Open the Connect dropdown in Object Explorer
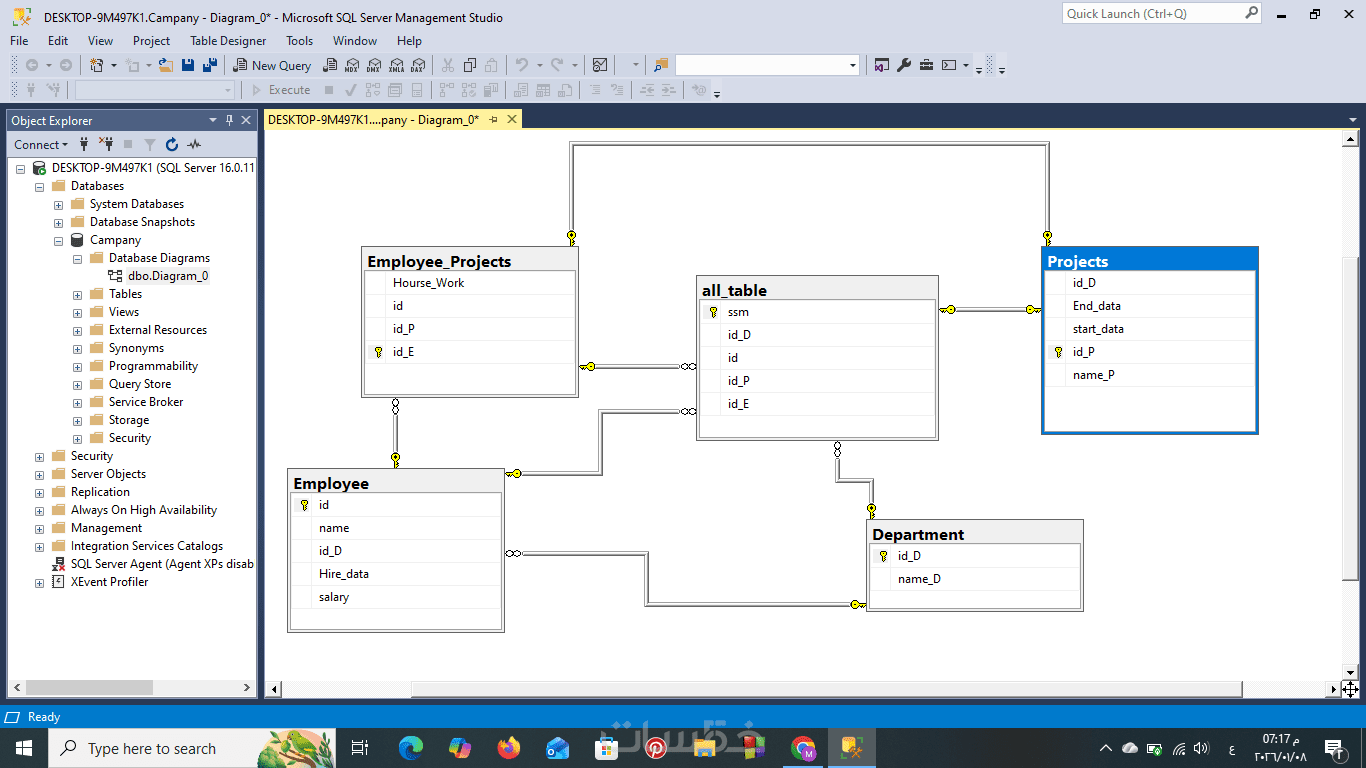Image resolution: width=1366 pixels, height=768 pixels. click(x=41, y=144)
